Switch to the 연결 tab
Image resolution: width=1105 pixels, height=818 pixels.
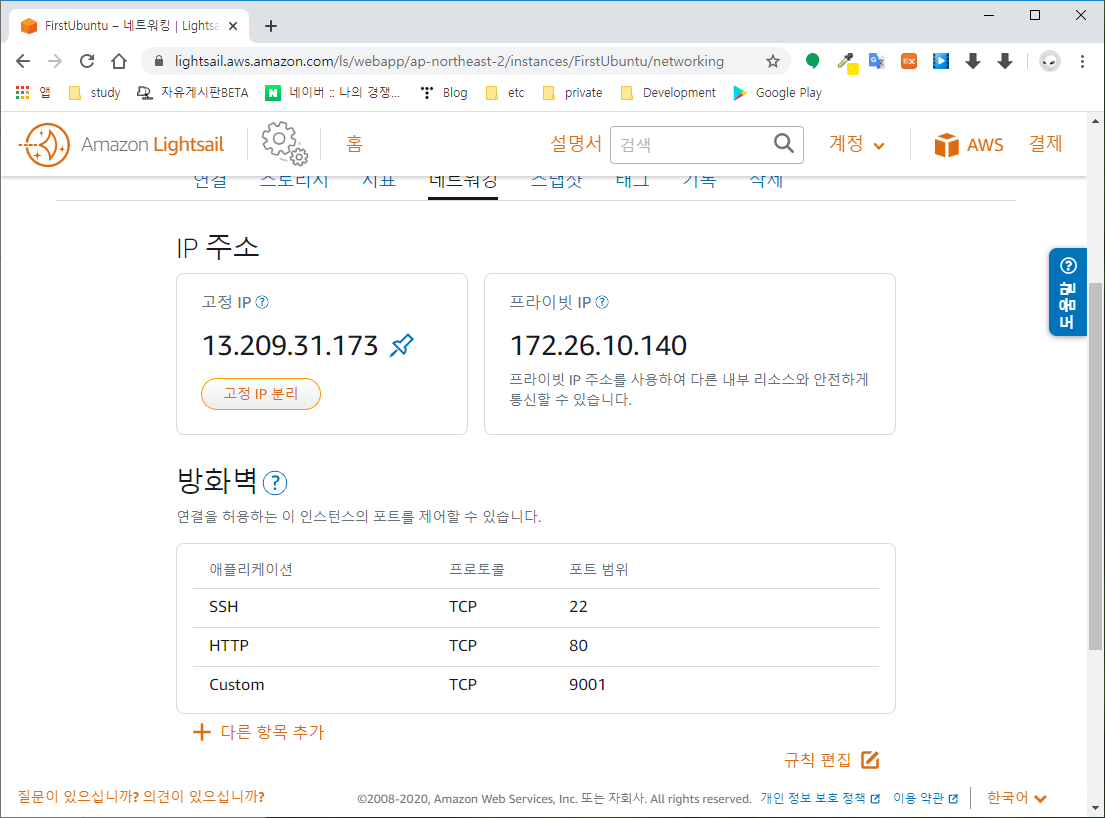[x=210, y=180]
